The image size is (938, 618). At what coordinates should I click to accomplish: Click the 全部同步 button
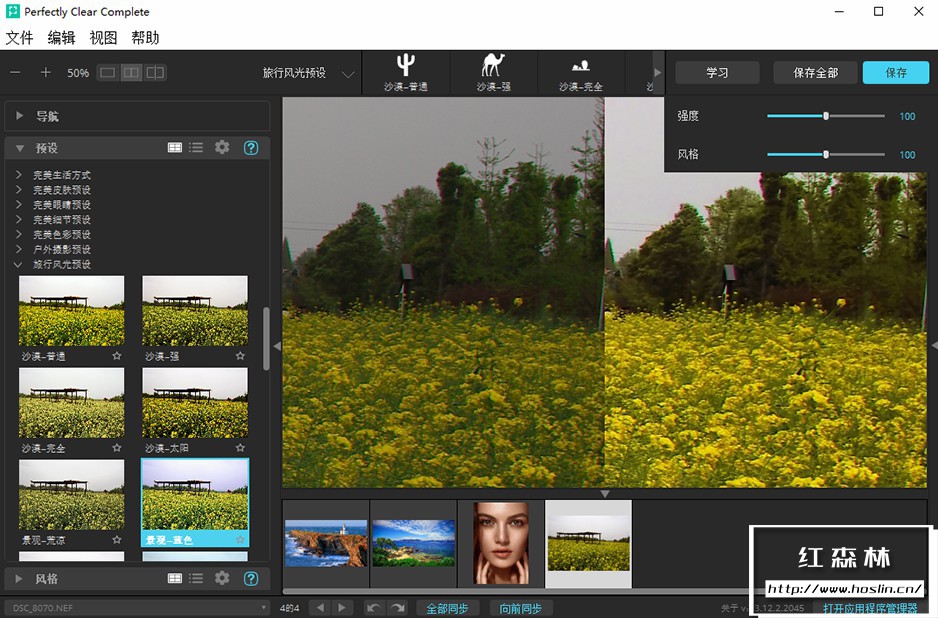[x=447, y=608]
